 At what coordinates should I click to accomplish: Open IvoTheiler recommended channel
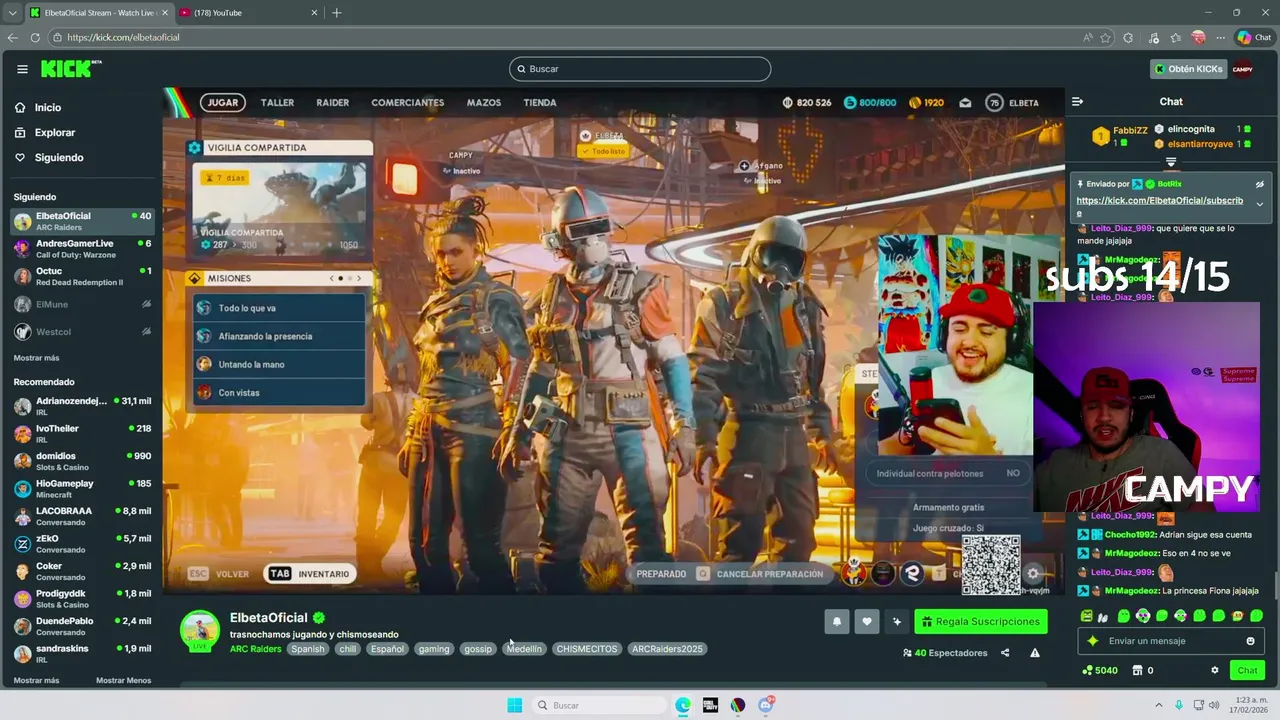[x=82, y=433]
